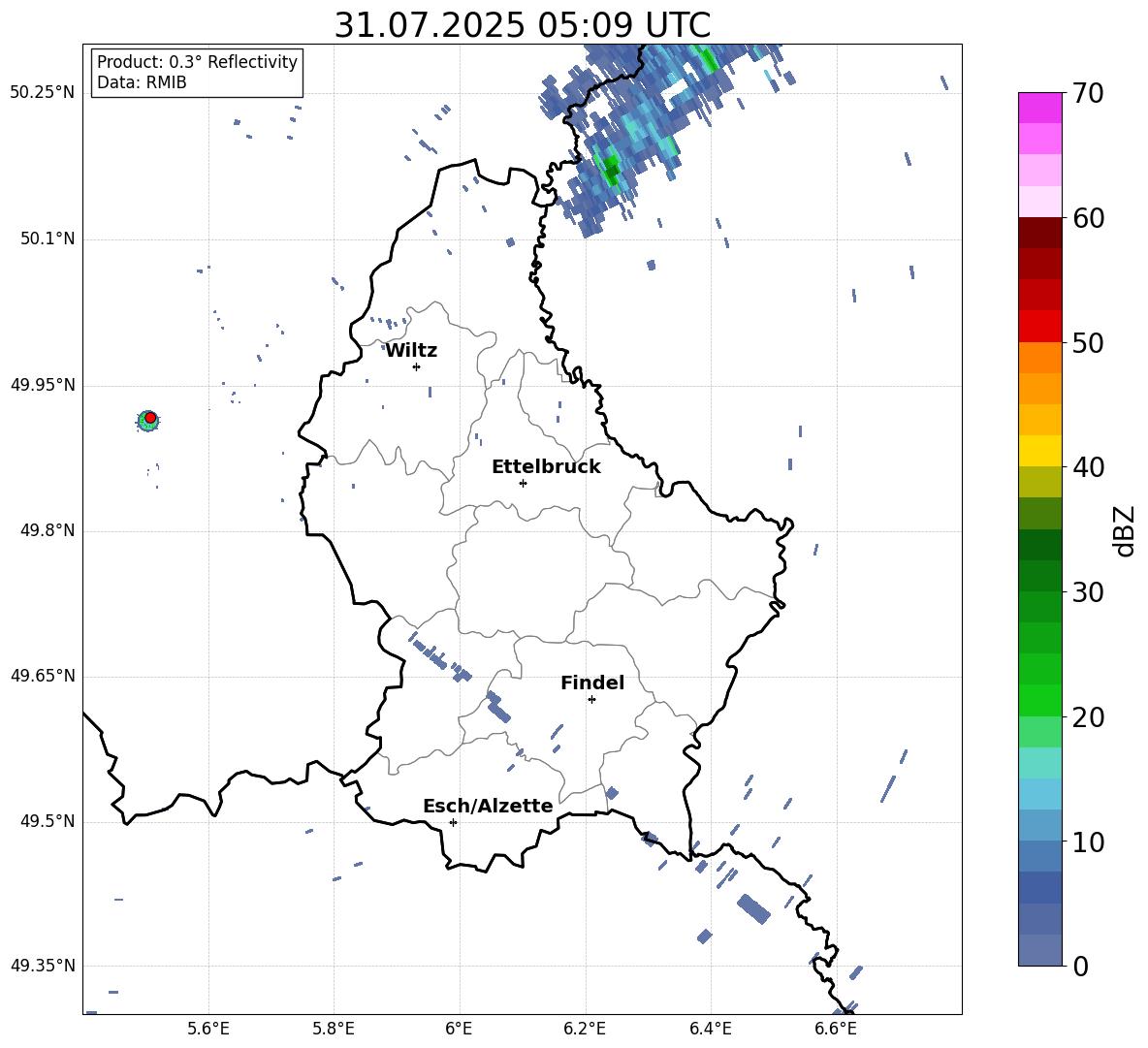Click the colorbar value 70

pos(1088,93)
